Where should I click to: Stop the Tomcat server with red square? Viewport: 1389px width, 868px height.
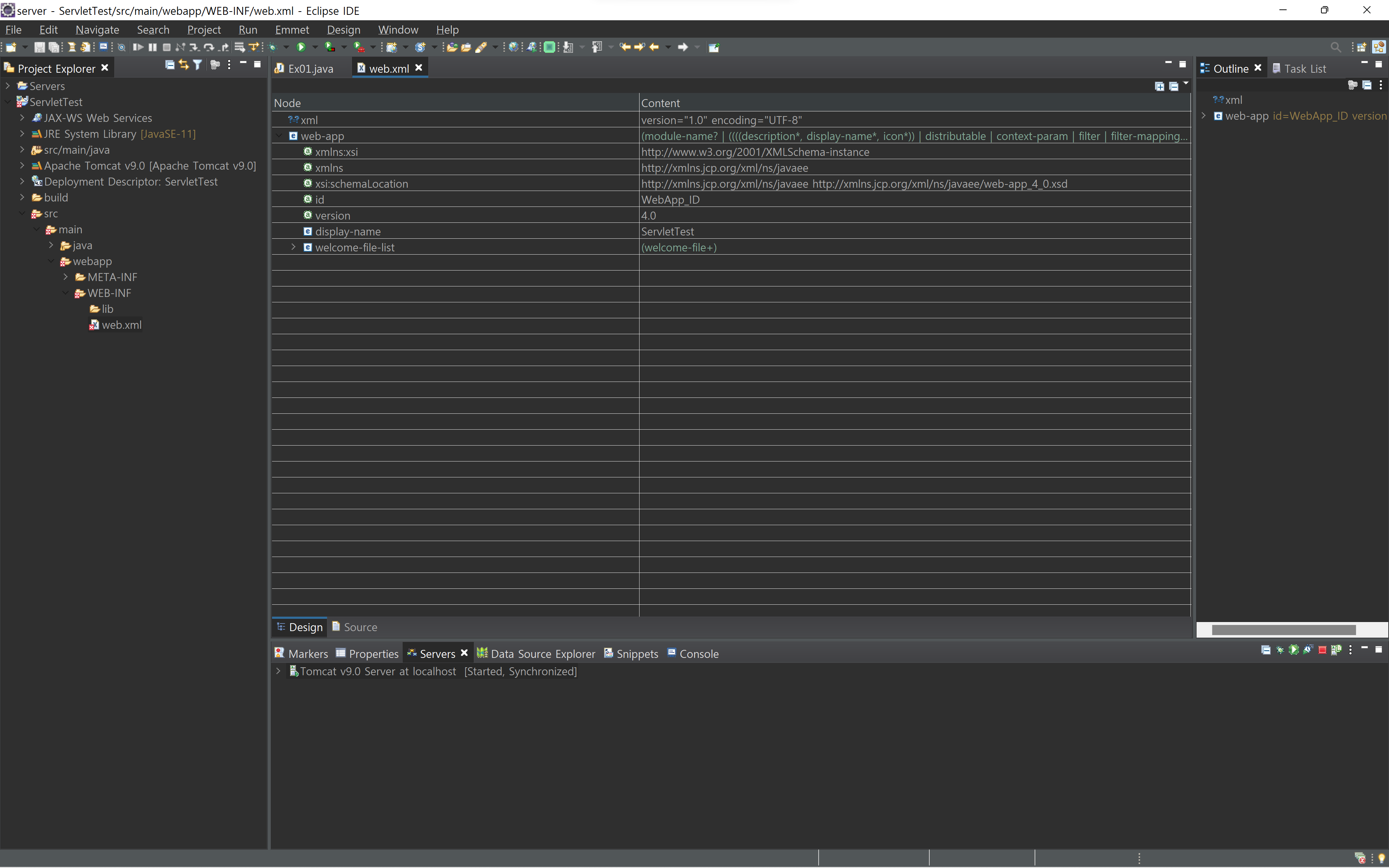coord(1322,650)
